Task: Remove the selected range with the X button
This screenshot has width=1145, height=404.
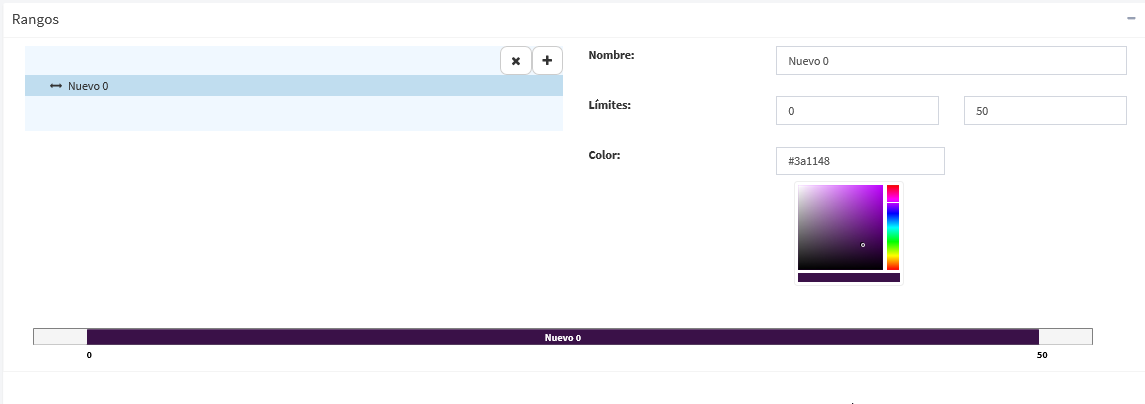Action: point(516,61)
